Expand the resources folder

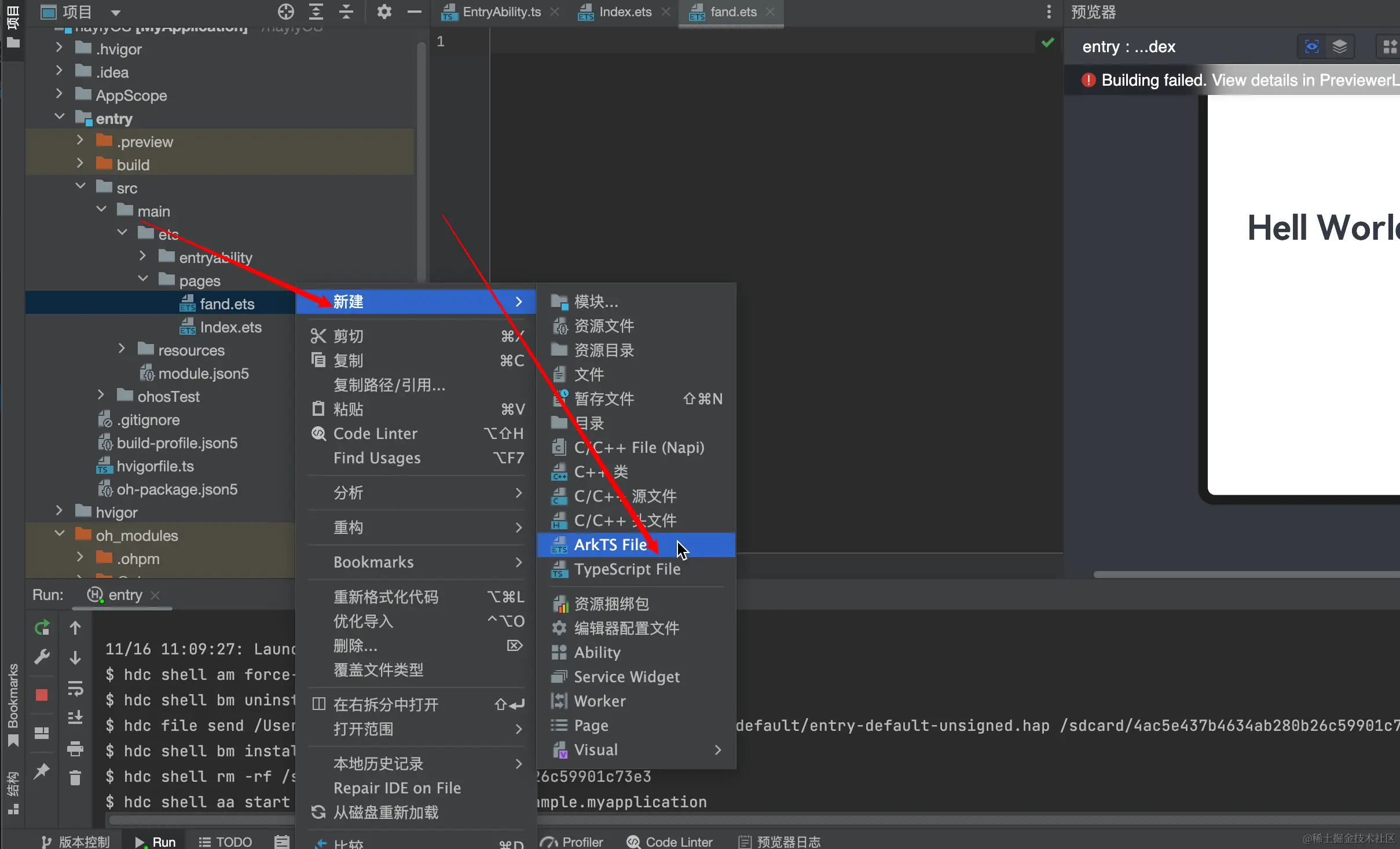pyautogui.click(x=122, y=349)
